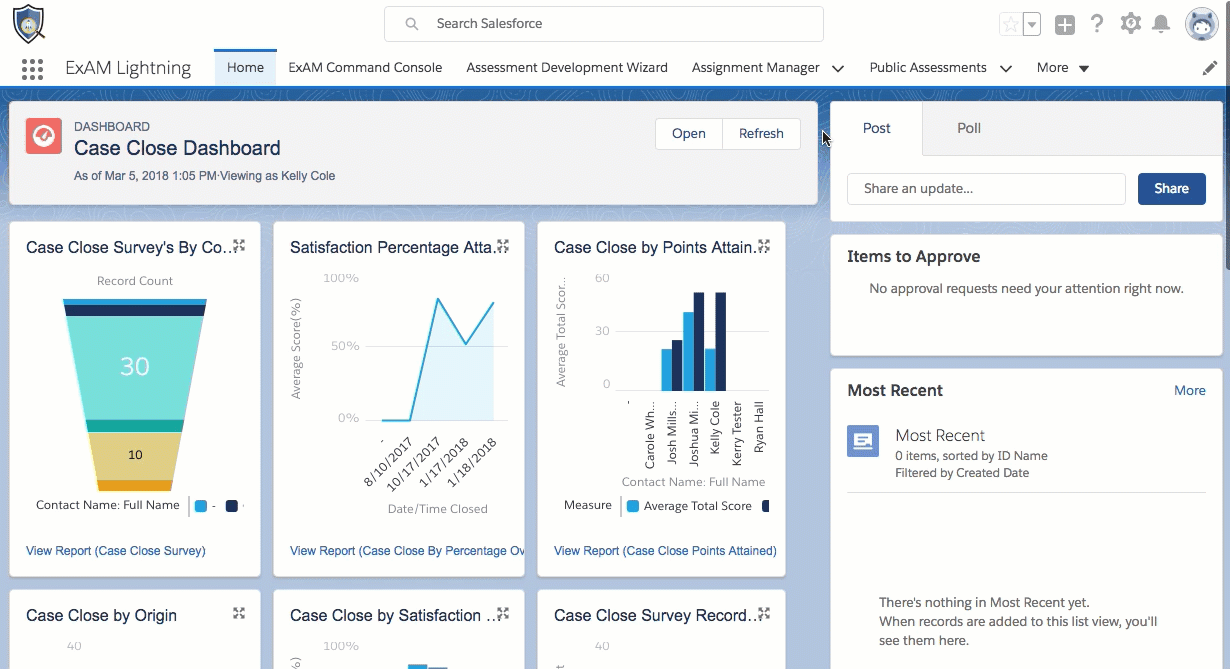Click the pencil icon to edit navigation
1230x669 pixels.
click(x=1209, y=68)
